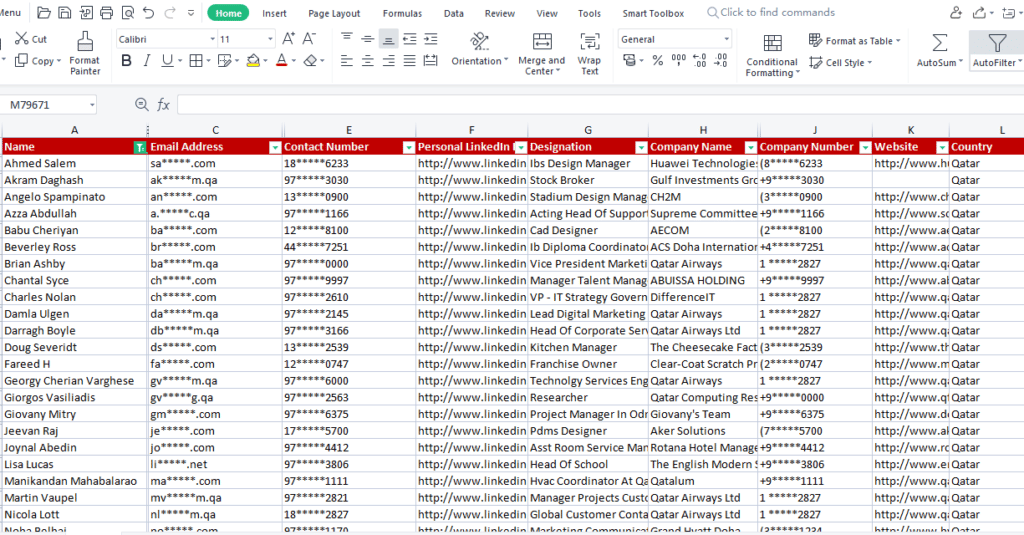Decrease font size

pos(309,39)
